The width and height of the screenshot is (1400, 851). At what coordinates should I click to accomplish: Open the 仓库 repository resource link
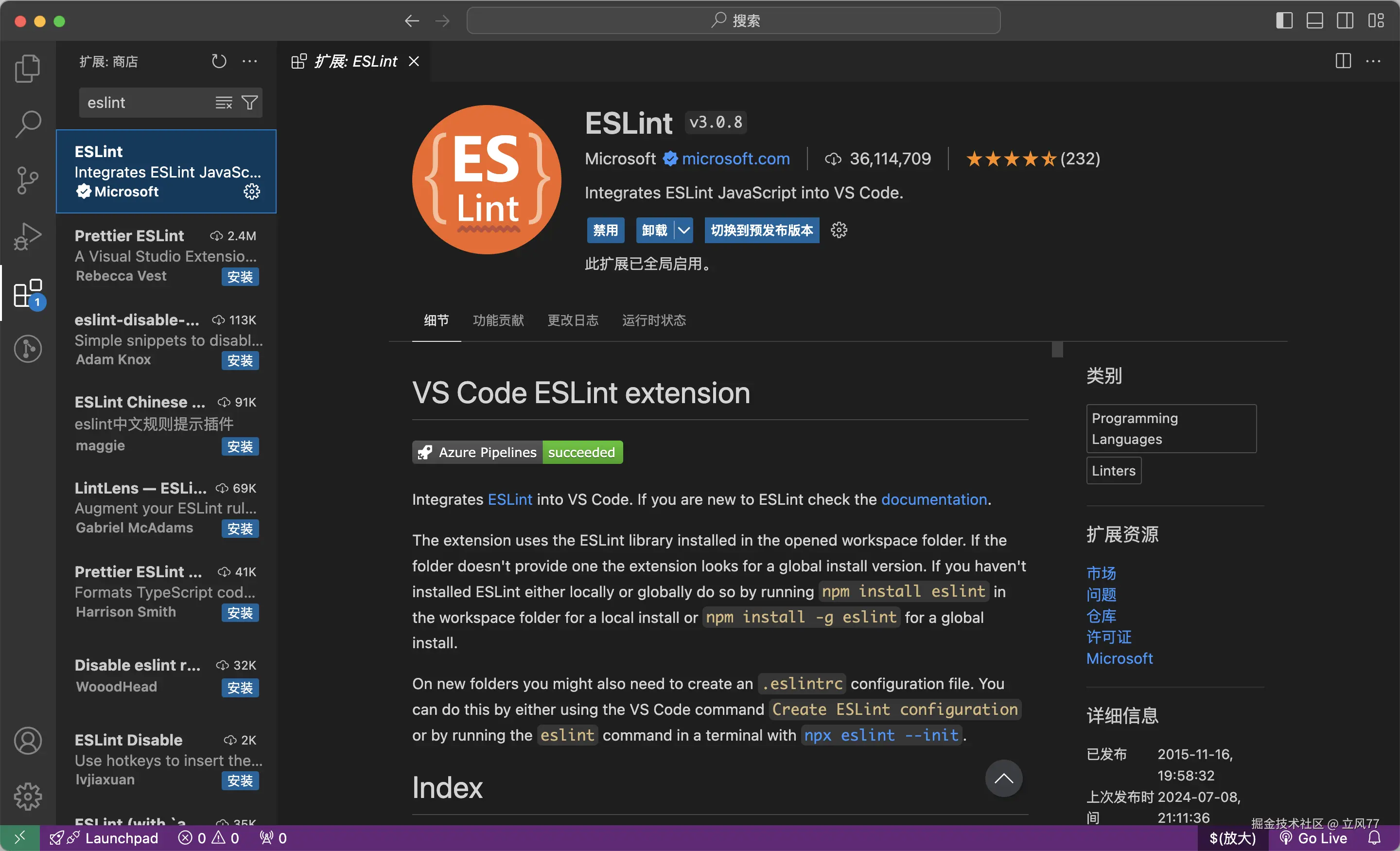(x=1101, y=616)
